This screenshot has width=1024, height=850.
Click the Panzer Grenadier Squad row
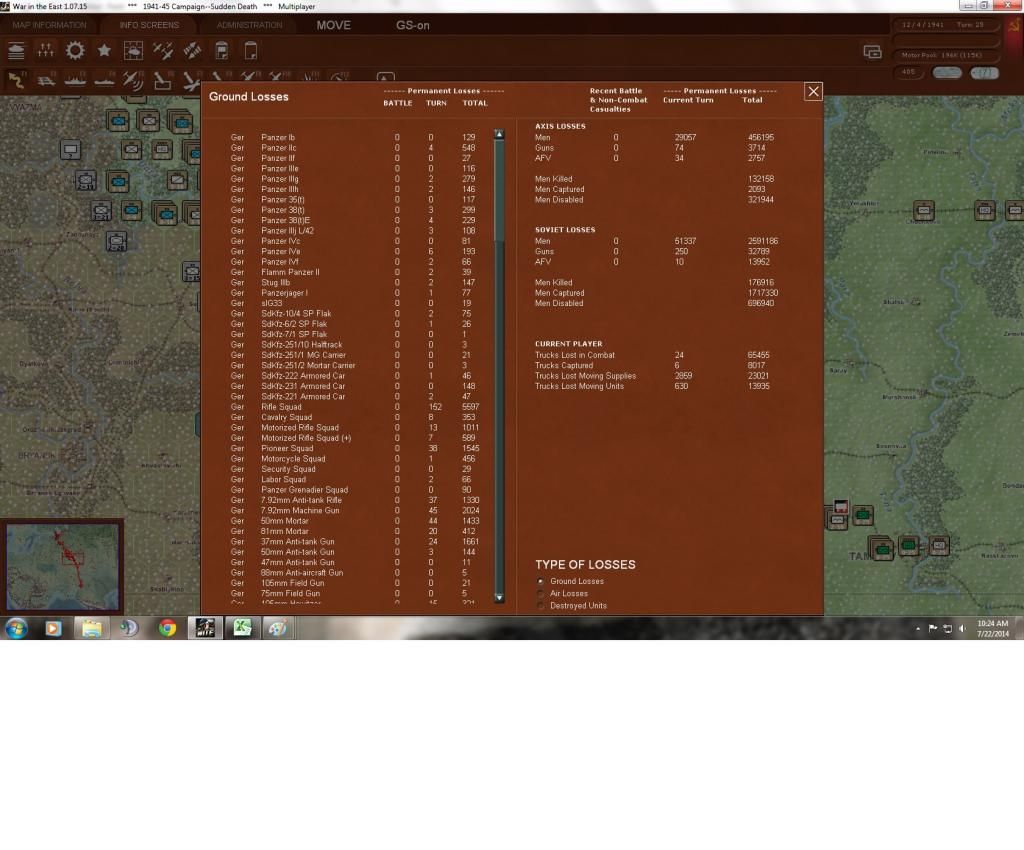pos(357,490)
